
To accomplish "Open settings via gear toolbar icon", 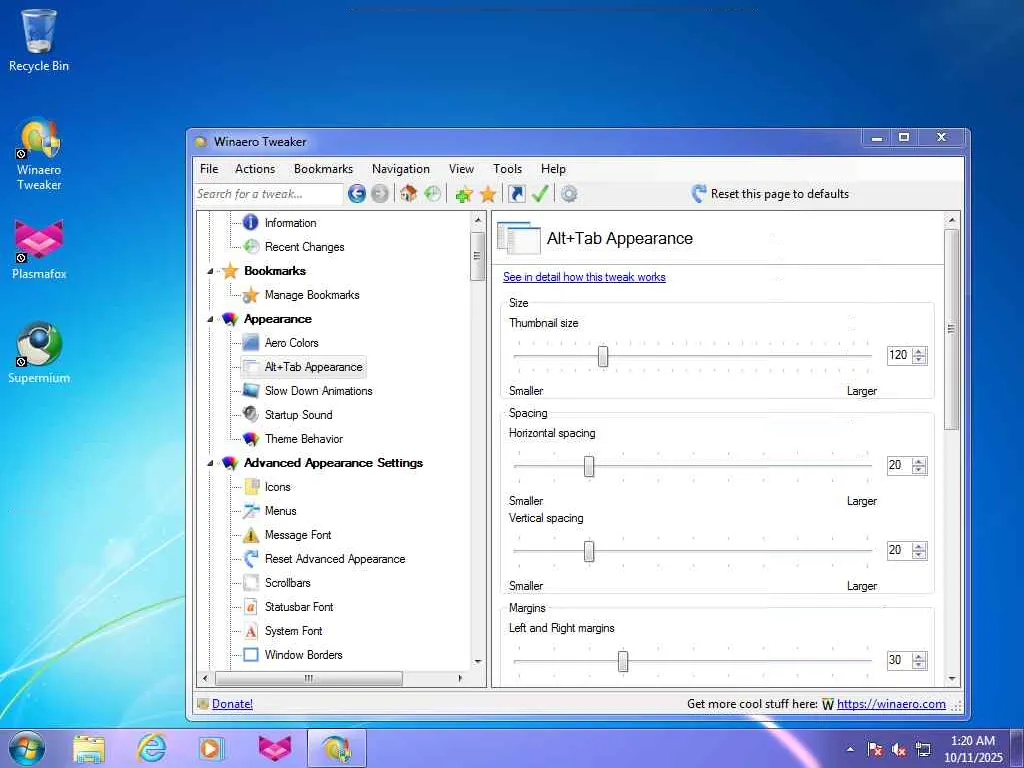I will pos(569,194).
